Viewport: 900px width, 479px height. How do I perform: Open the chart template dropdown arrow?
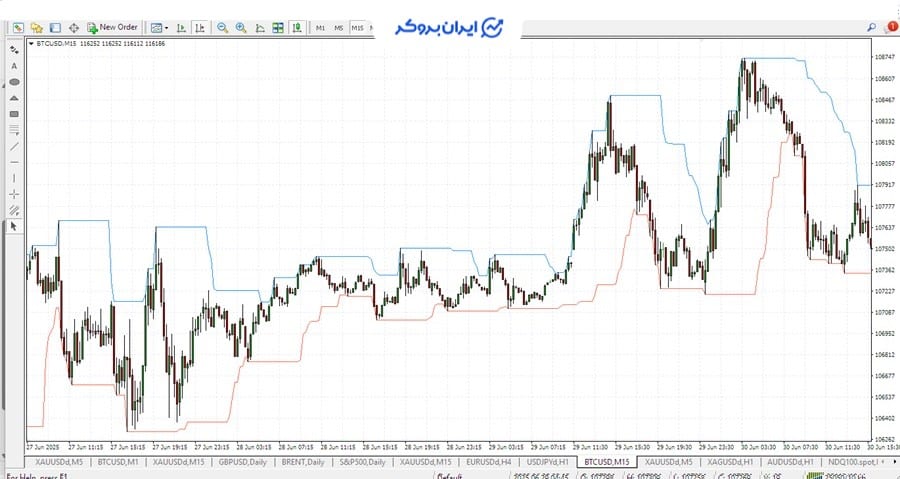[167, 28]
